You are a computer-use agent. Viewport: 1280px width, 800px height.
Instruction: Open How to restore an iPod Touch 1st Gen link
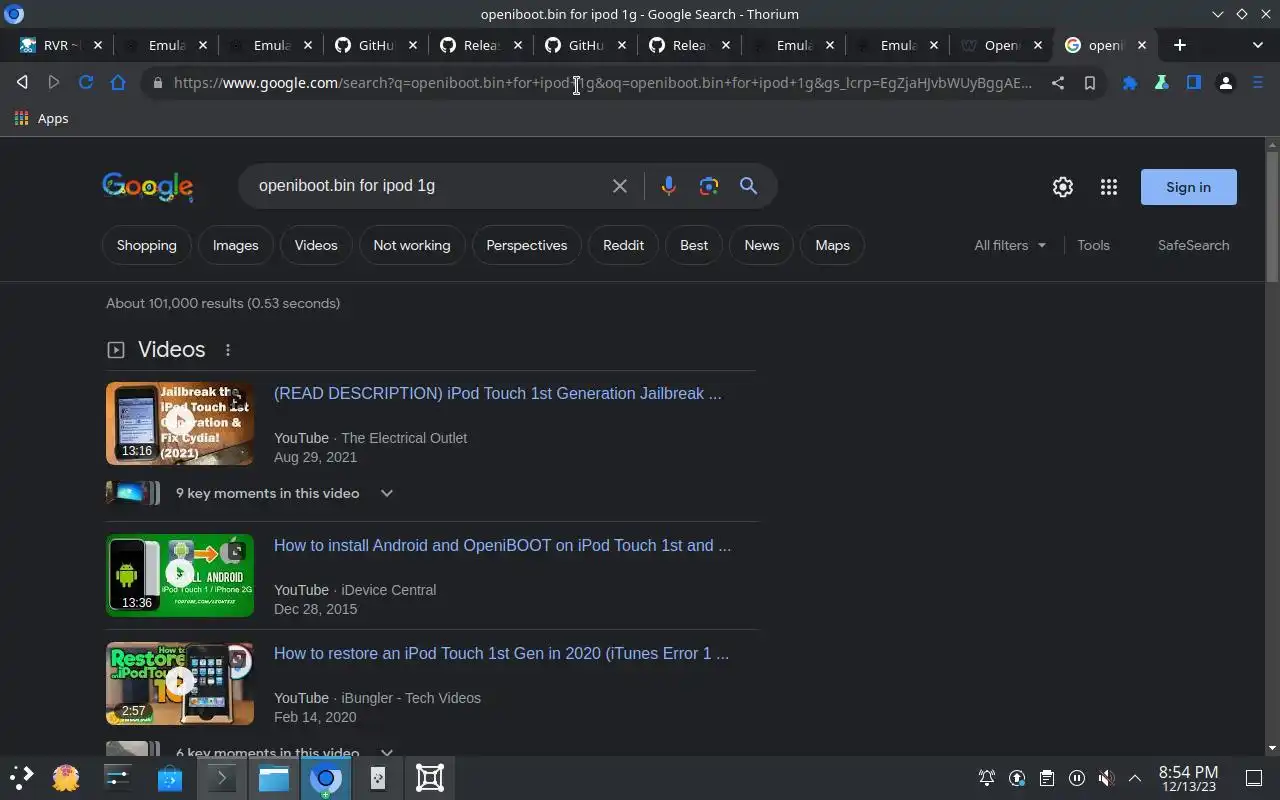coord(501,653)
